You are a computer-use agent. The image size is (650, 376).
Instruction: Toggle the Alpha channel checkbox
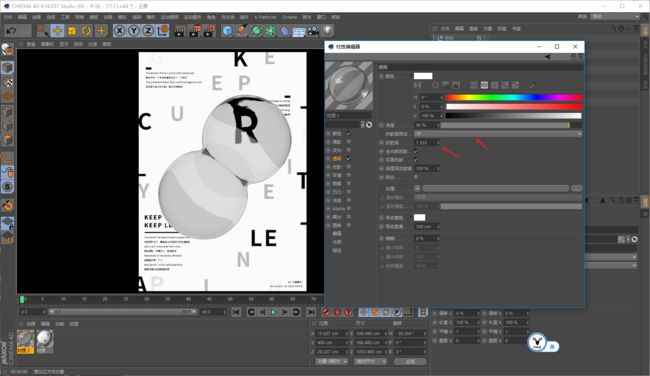click(x=349, y=209)
